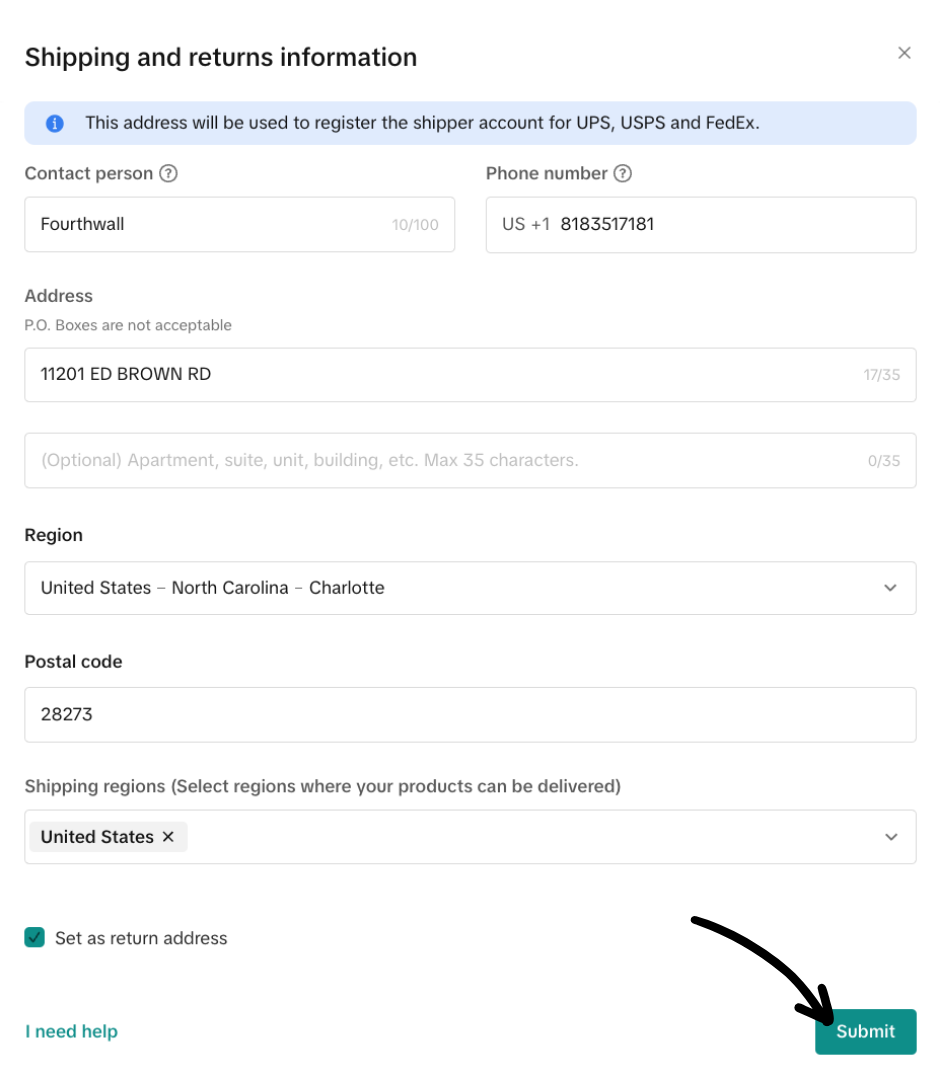
Task: Close the Shipping and returns dialog
Action: pos(905,52)
